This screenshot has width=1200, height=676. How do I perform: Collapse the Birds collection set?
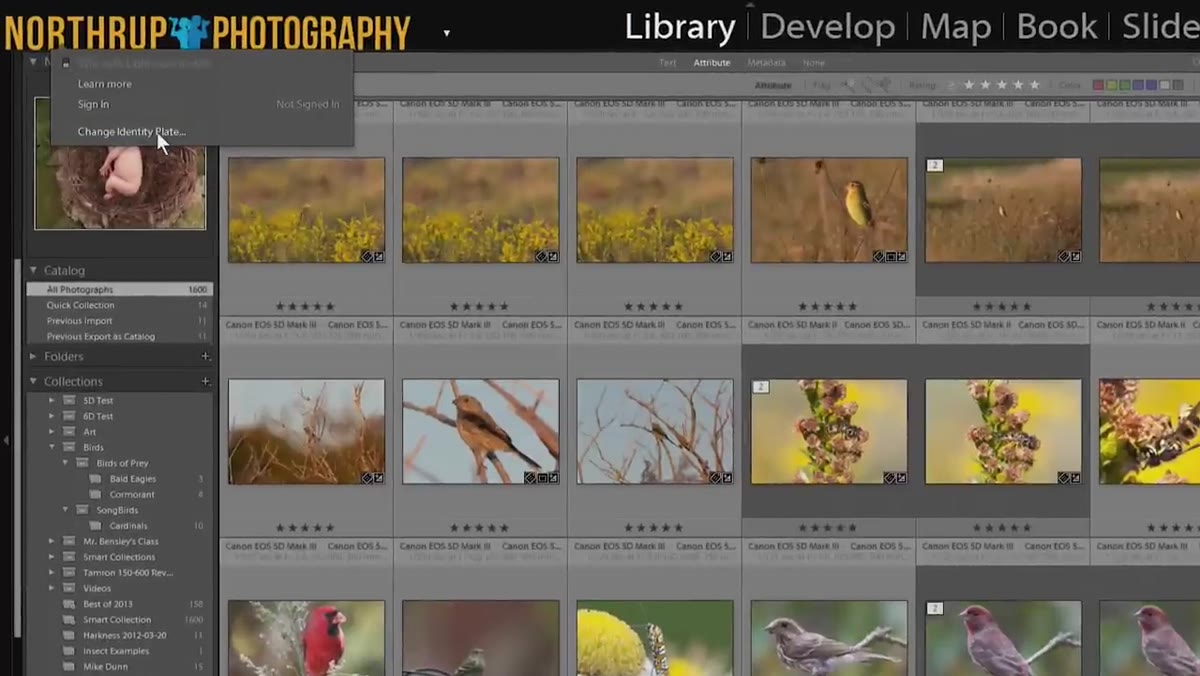pos(52,447)
